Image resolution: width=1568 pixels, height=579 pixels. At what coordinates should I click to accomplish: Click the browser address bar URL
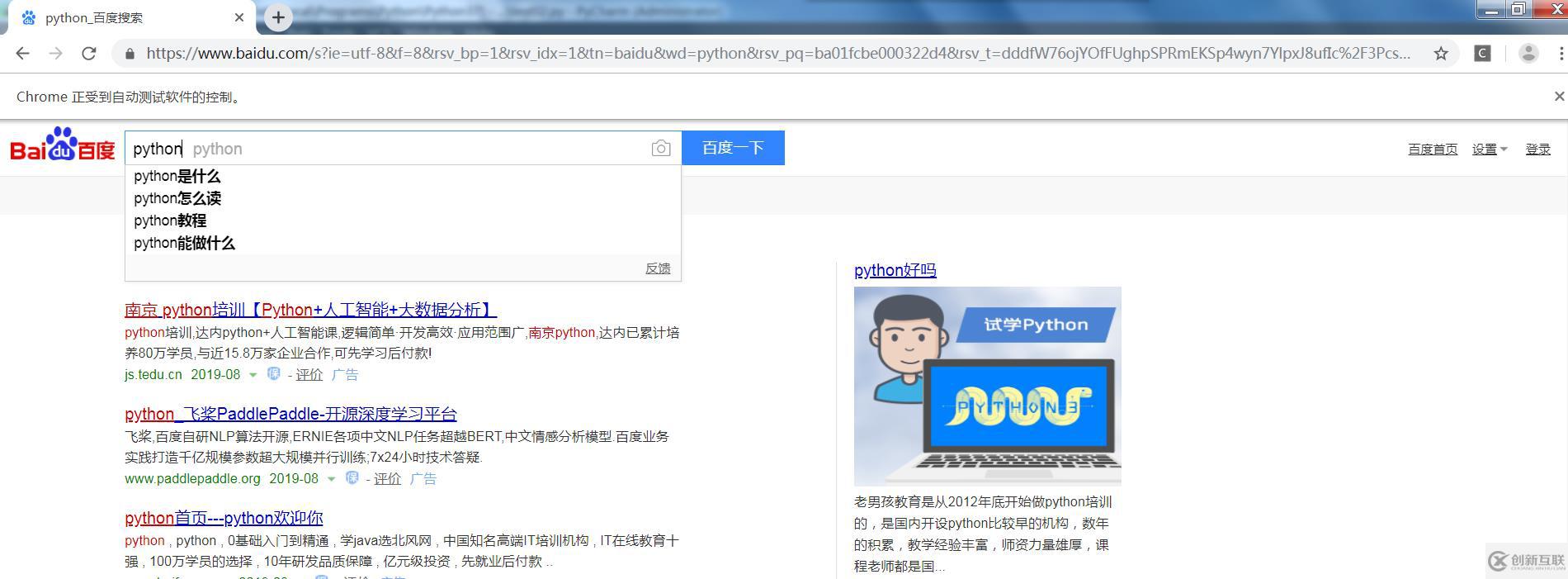coord(778,54)
